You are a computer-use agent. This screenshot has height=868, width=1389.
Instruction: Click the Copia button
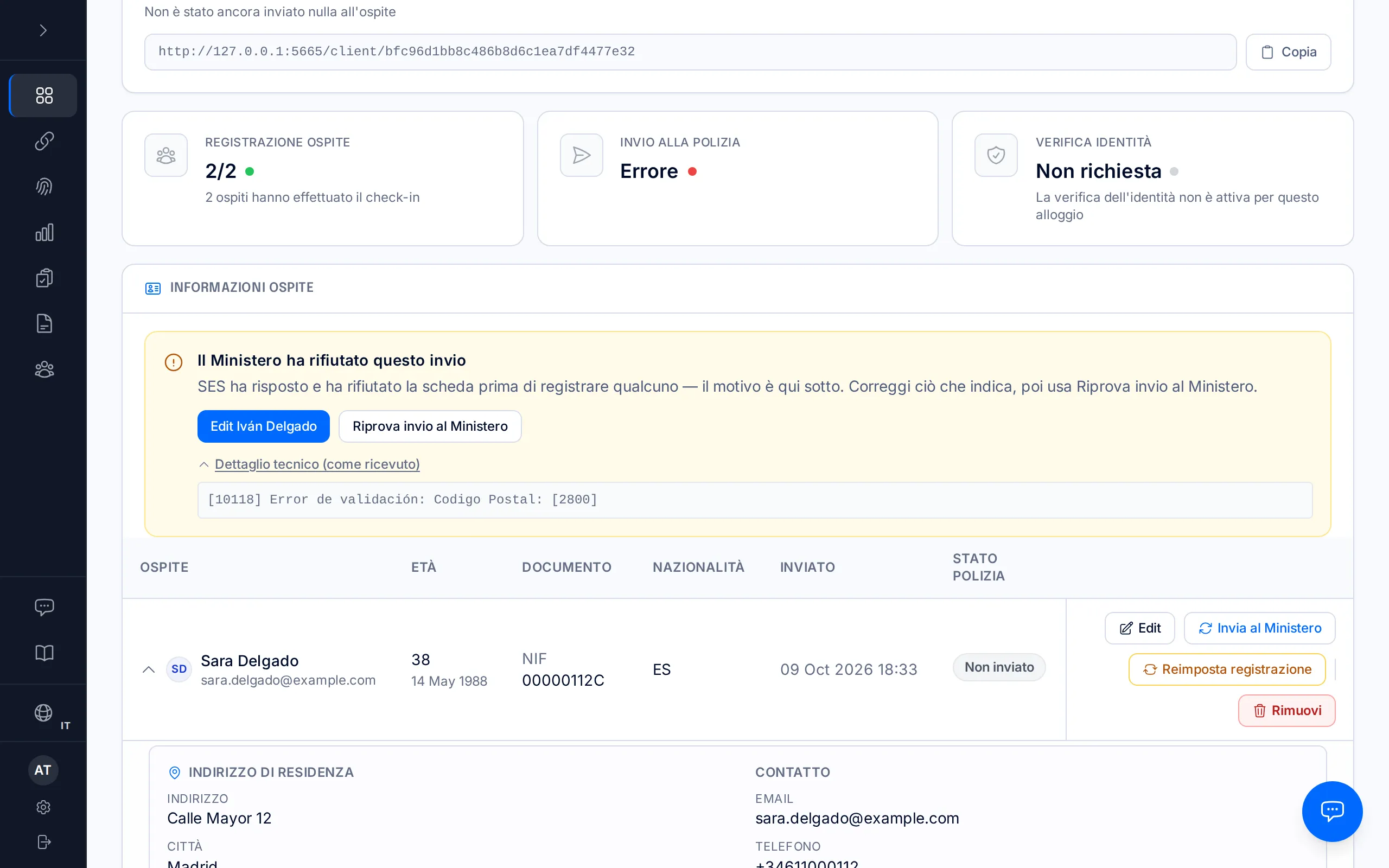click(x=1288, y=52)
